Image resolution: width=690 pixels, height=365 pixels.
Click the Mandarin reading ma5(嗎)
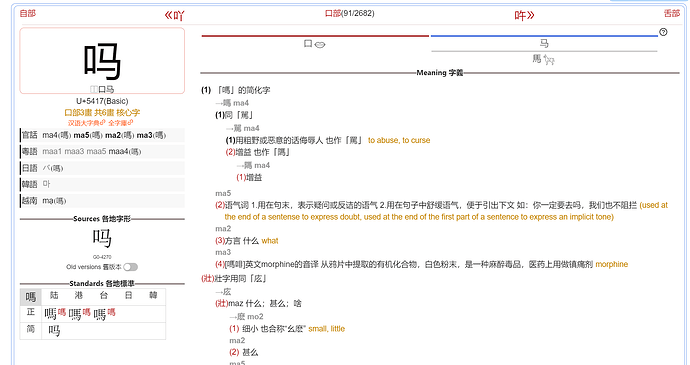88,135
